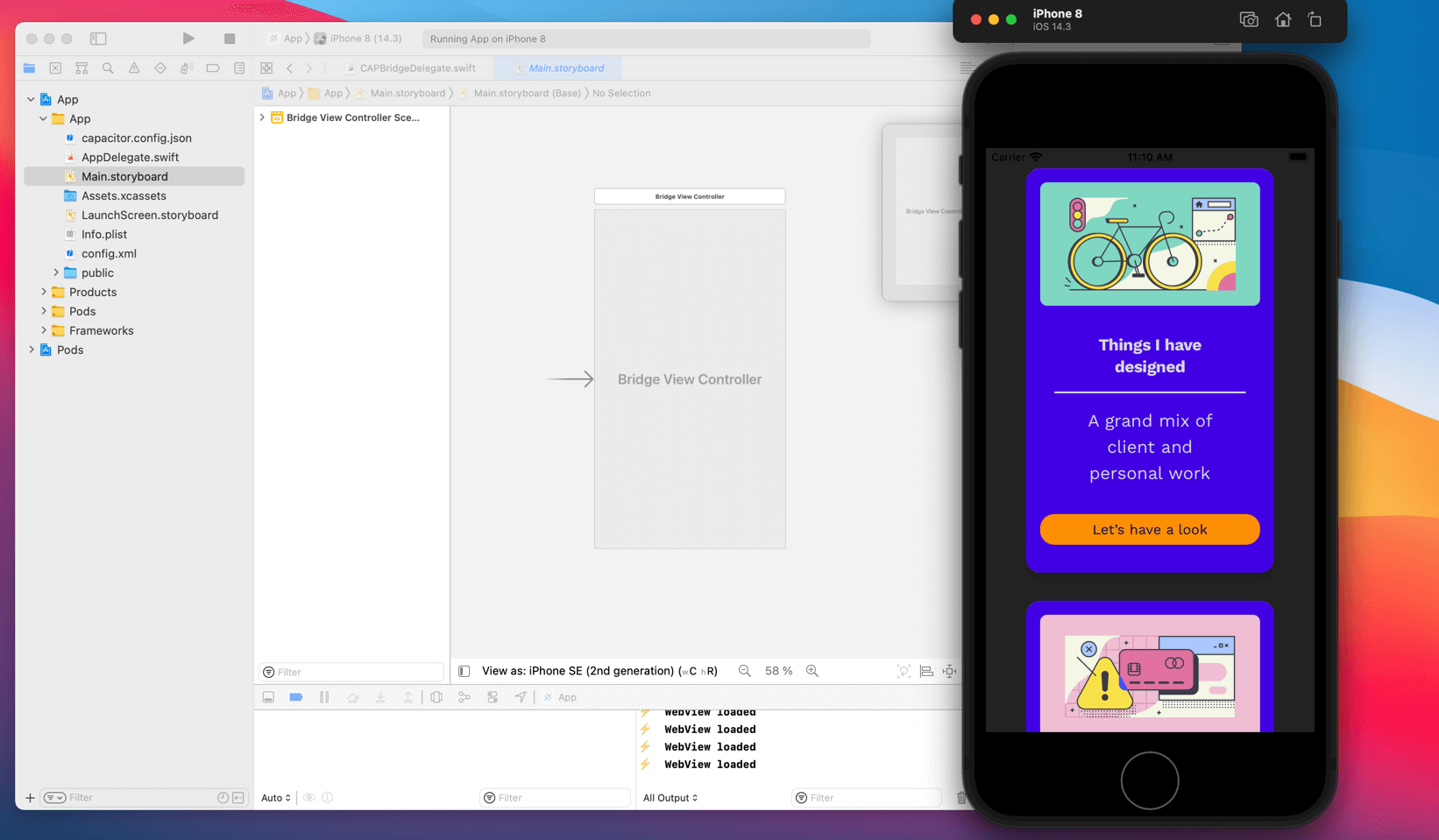The image size is (1439, 840).
Task: Pause program execution in debug bar
Action: pos(324,697)
